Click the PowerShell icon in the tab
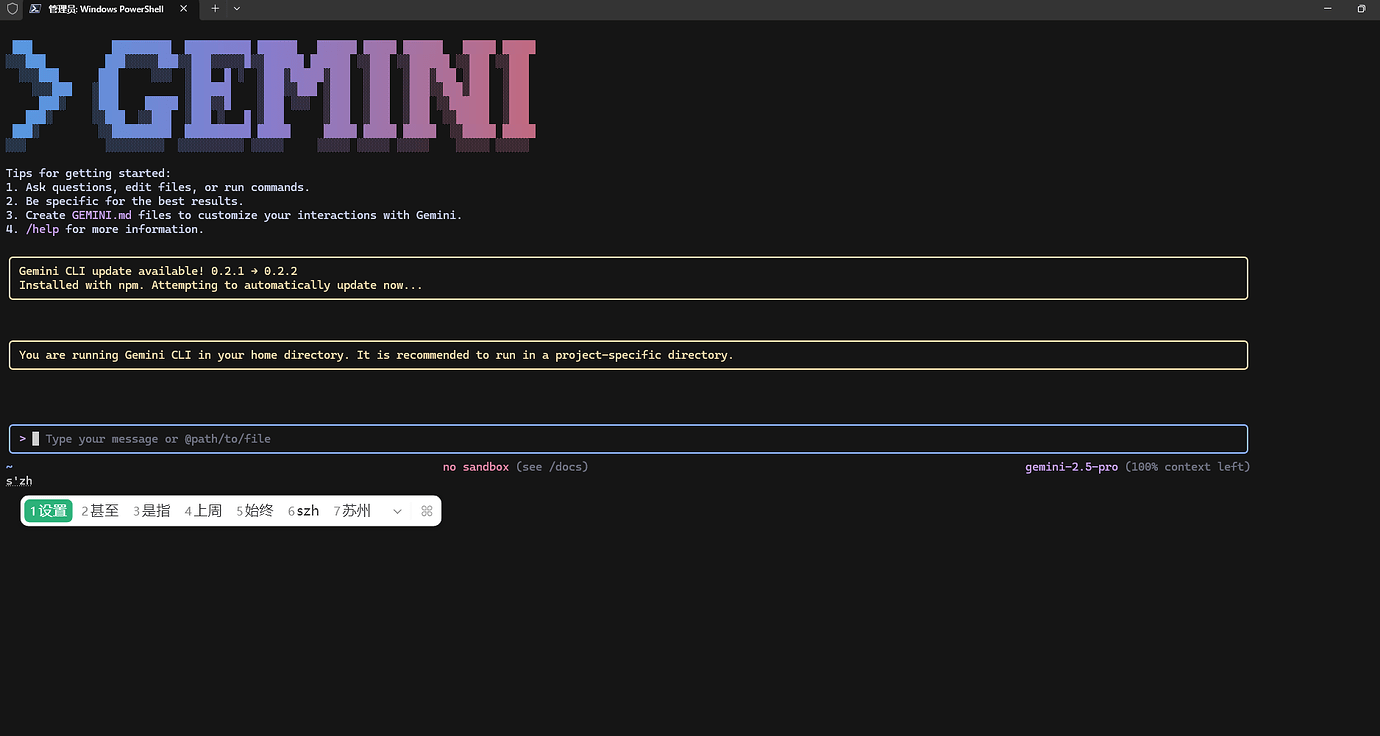Viewport: 1380px width, 736px height. 35,9
